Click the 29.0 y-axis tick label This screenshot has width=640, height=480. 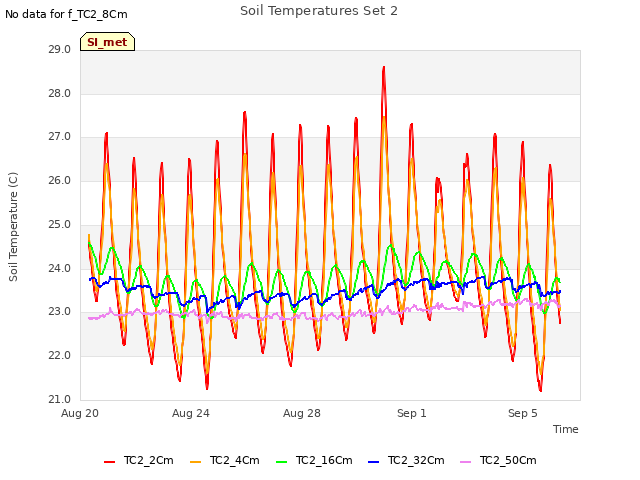point(60,50)
